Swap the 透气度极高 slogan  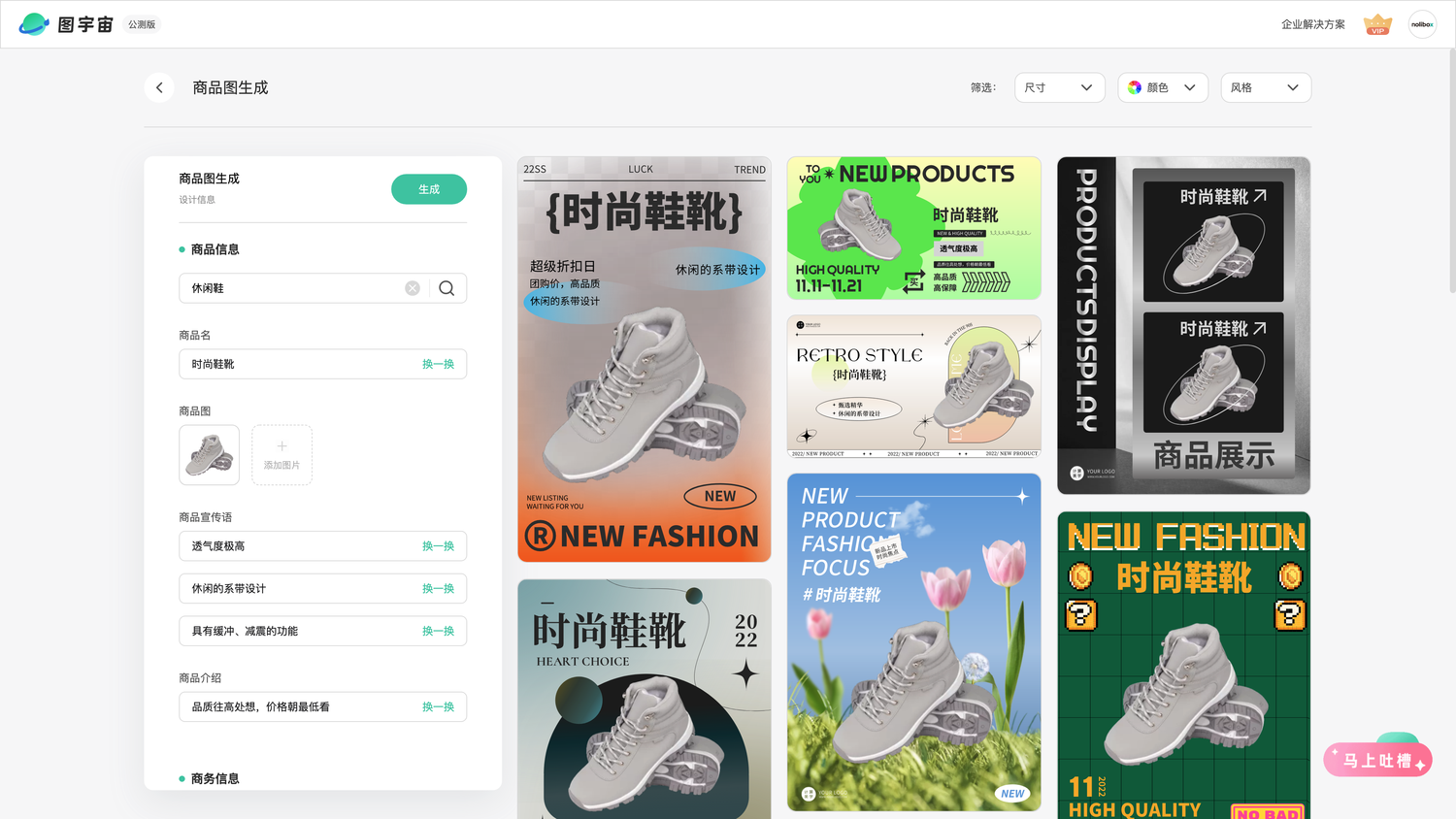[438, 546]
